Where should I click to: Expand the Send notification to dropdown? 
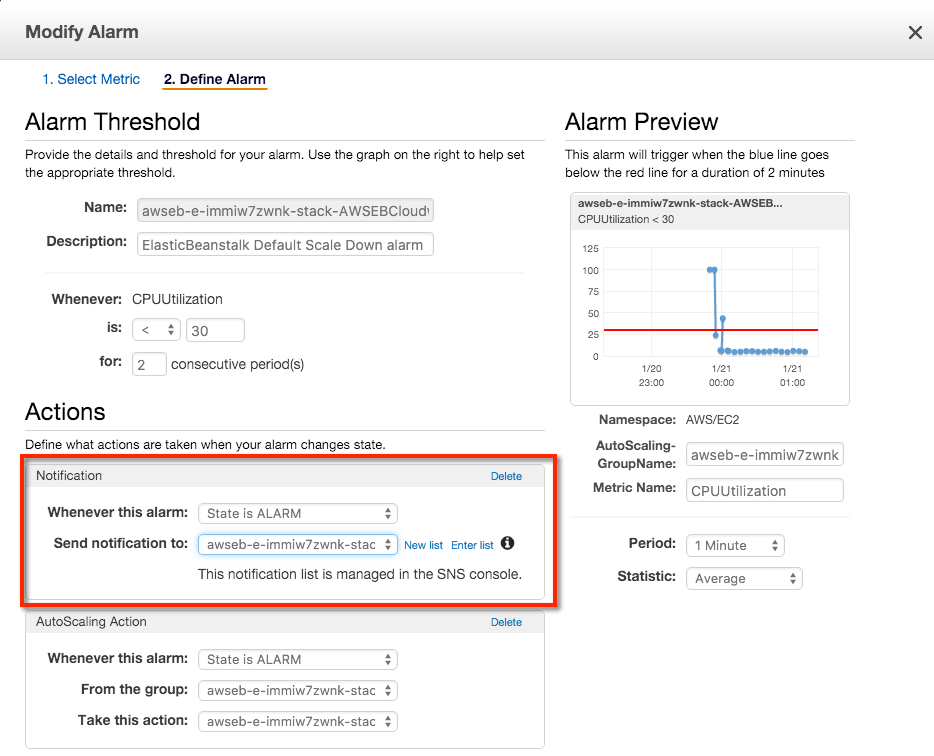[297, 545]
